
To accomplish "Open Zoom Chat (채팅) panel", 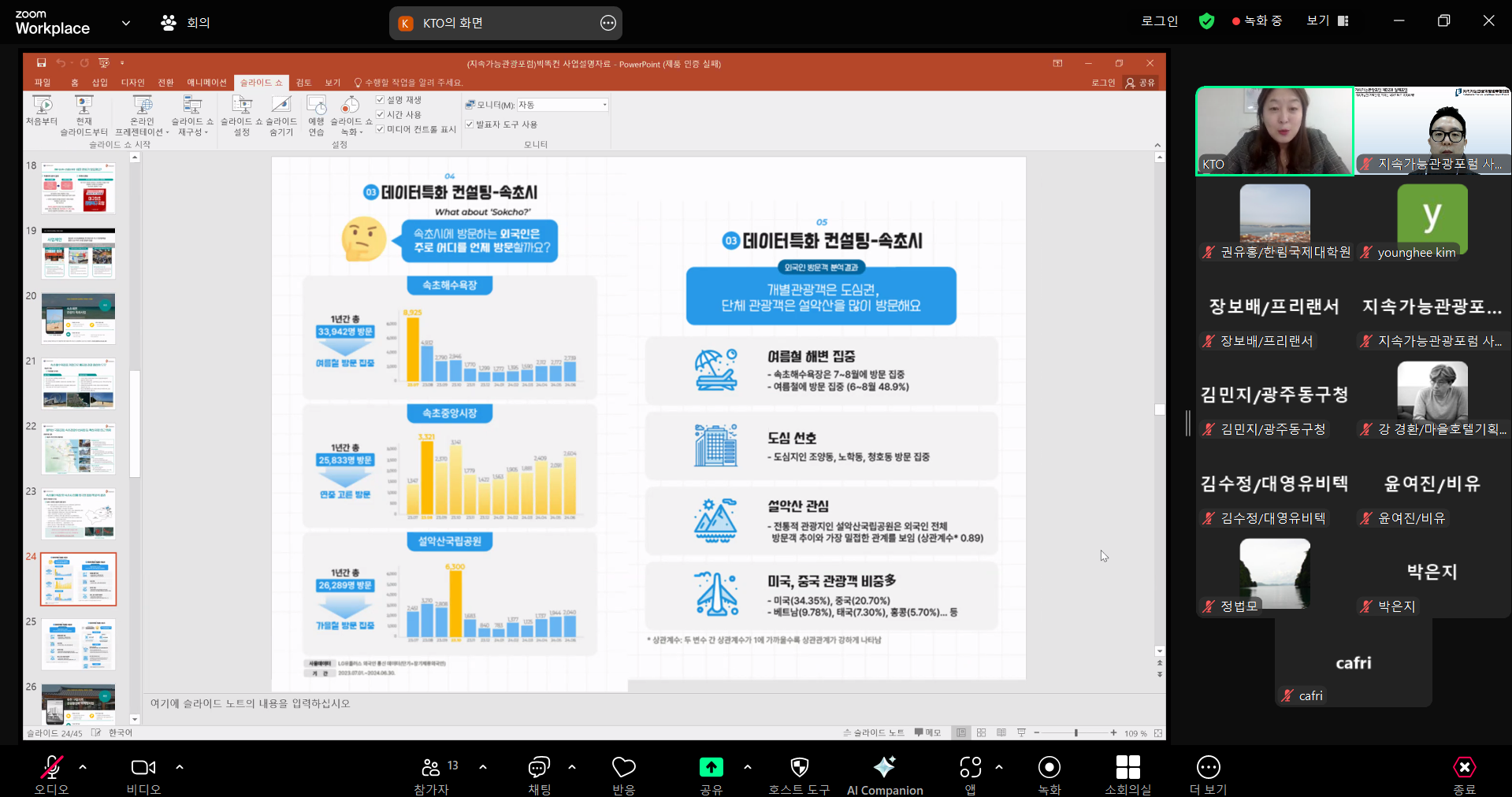I will pyautogui.click(x=539, y=776).
